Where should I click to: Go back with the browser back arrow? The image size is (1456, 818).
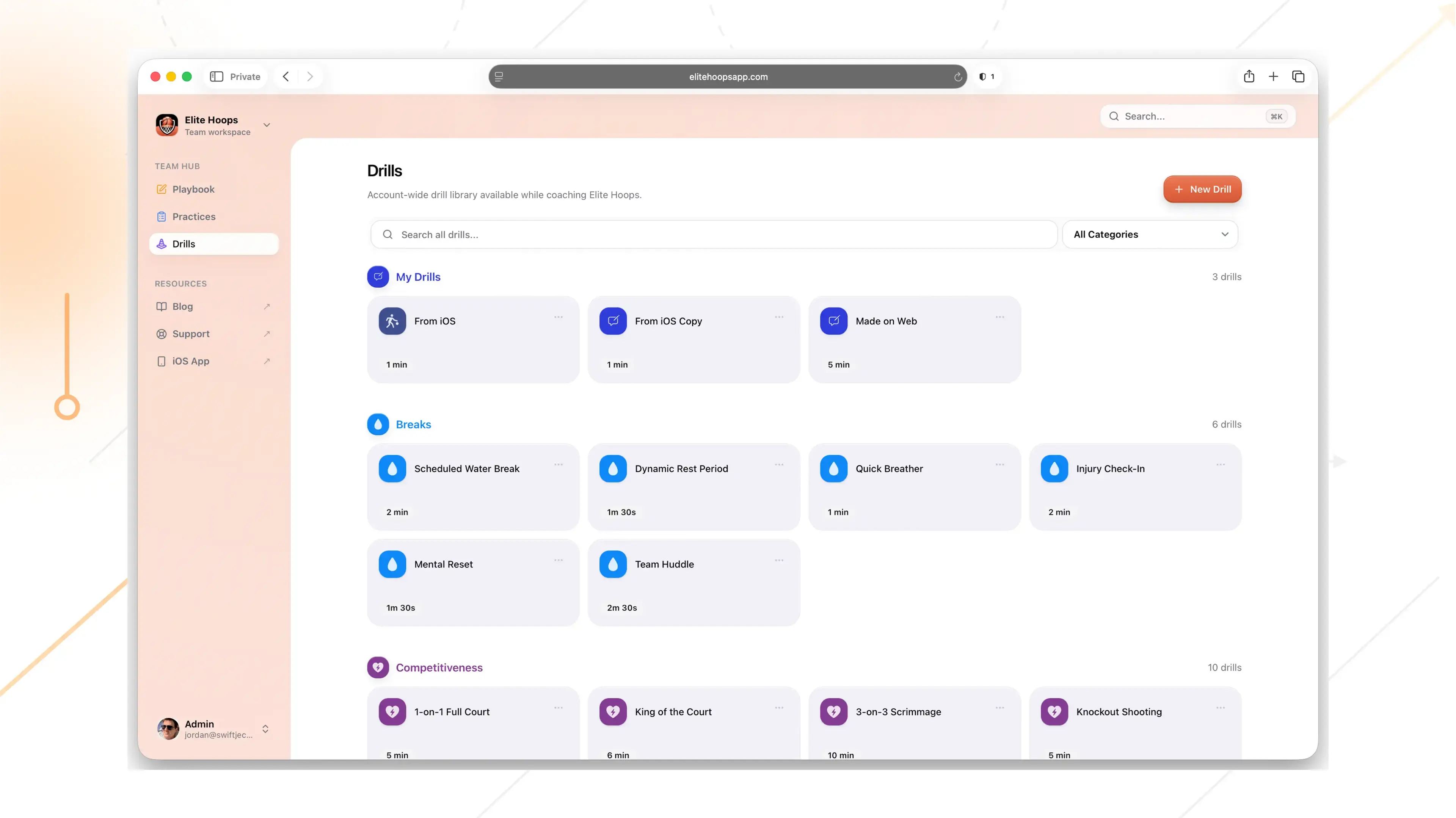click(x=286, y=77)
